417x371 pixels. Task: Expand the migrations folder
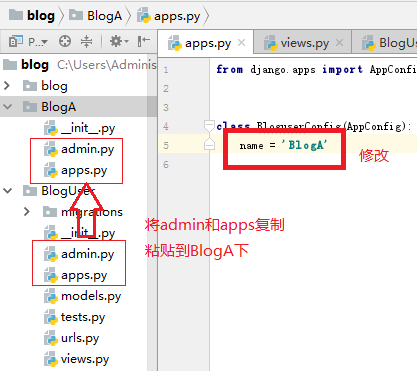coord(27,212)
